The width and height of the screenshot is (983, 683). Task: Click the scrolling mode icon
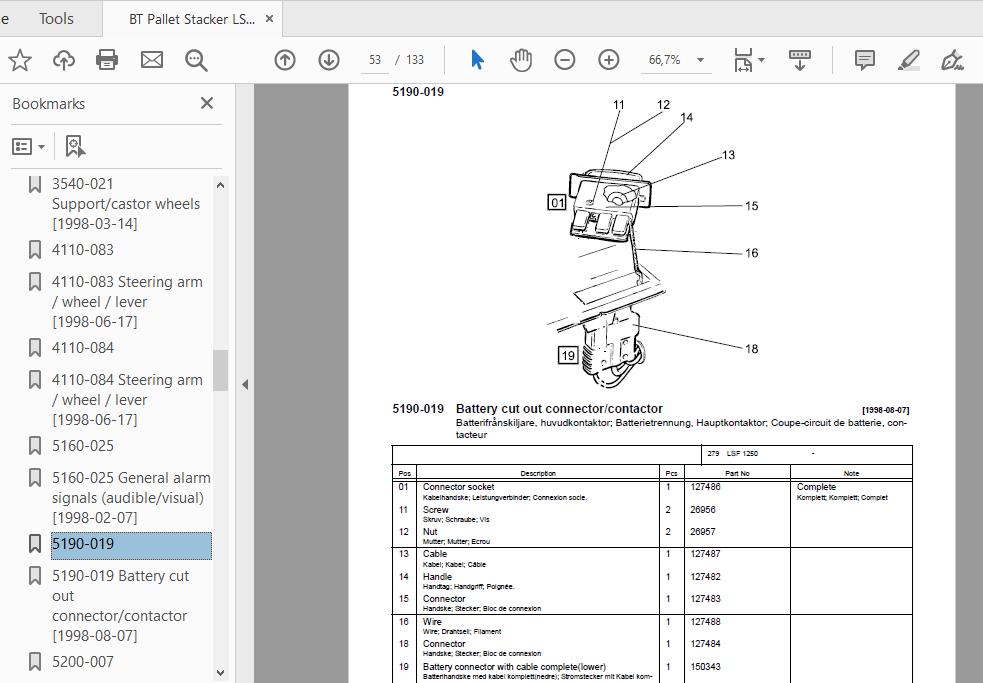coord(800,60)
